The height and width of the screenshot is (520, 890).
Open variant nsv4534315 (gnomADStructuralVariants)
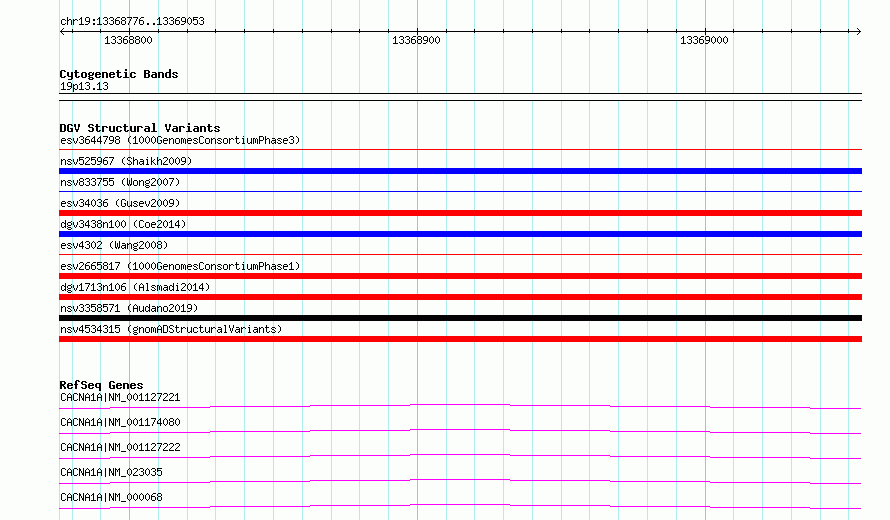tap(171, 329)
